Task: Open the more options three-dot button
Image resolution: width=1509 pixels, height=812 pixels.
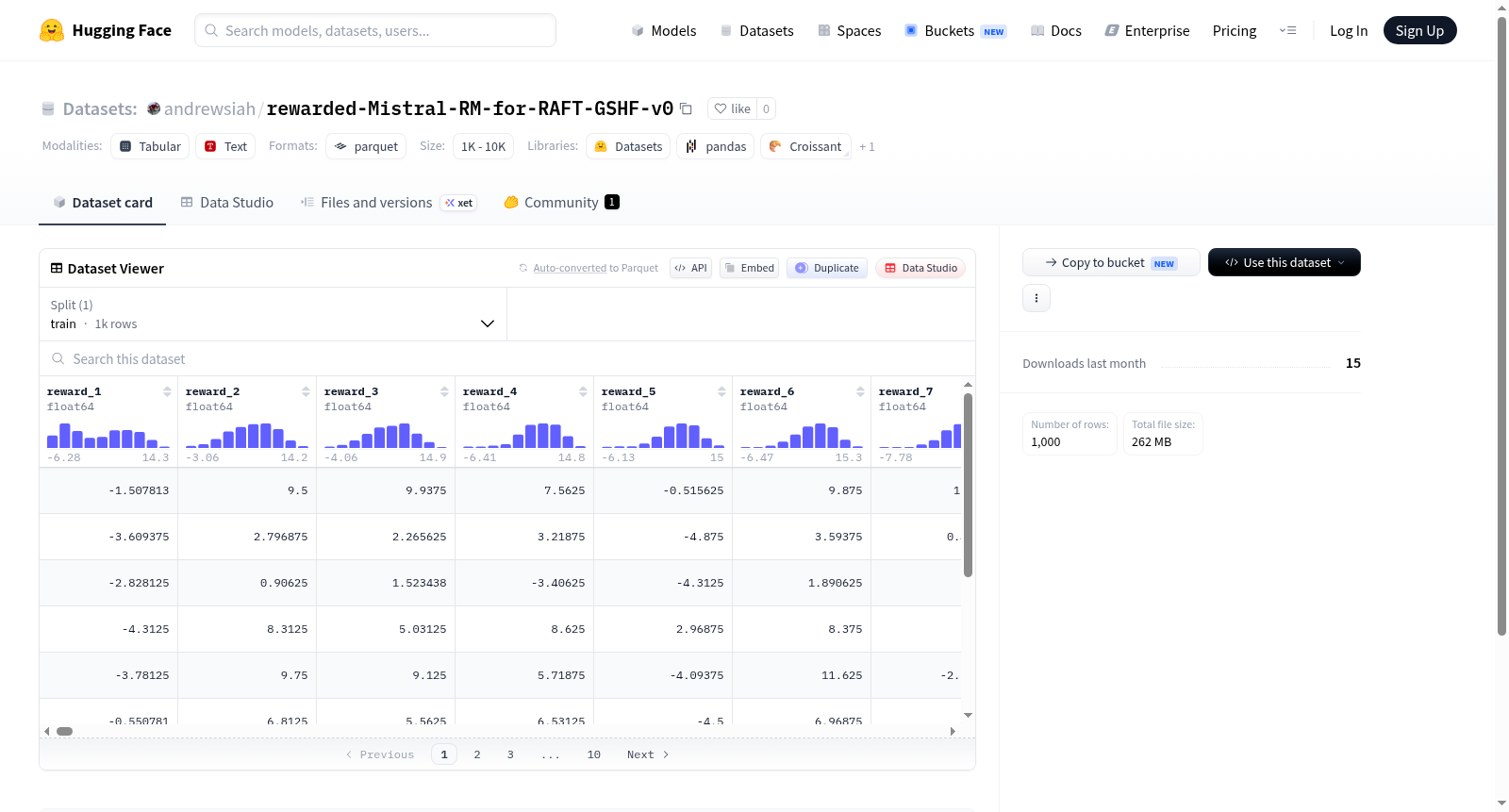Action: click(1036, 298)
